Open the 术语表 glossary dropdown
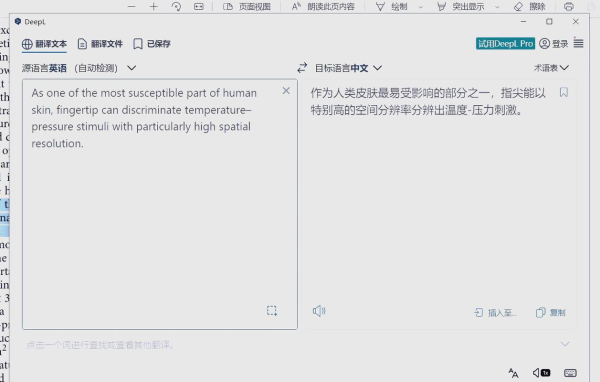This screenshot has width=600, height=382. pyautogui.click(x=551, y=68)
